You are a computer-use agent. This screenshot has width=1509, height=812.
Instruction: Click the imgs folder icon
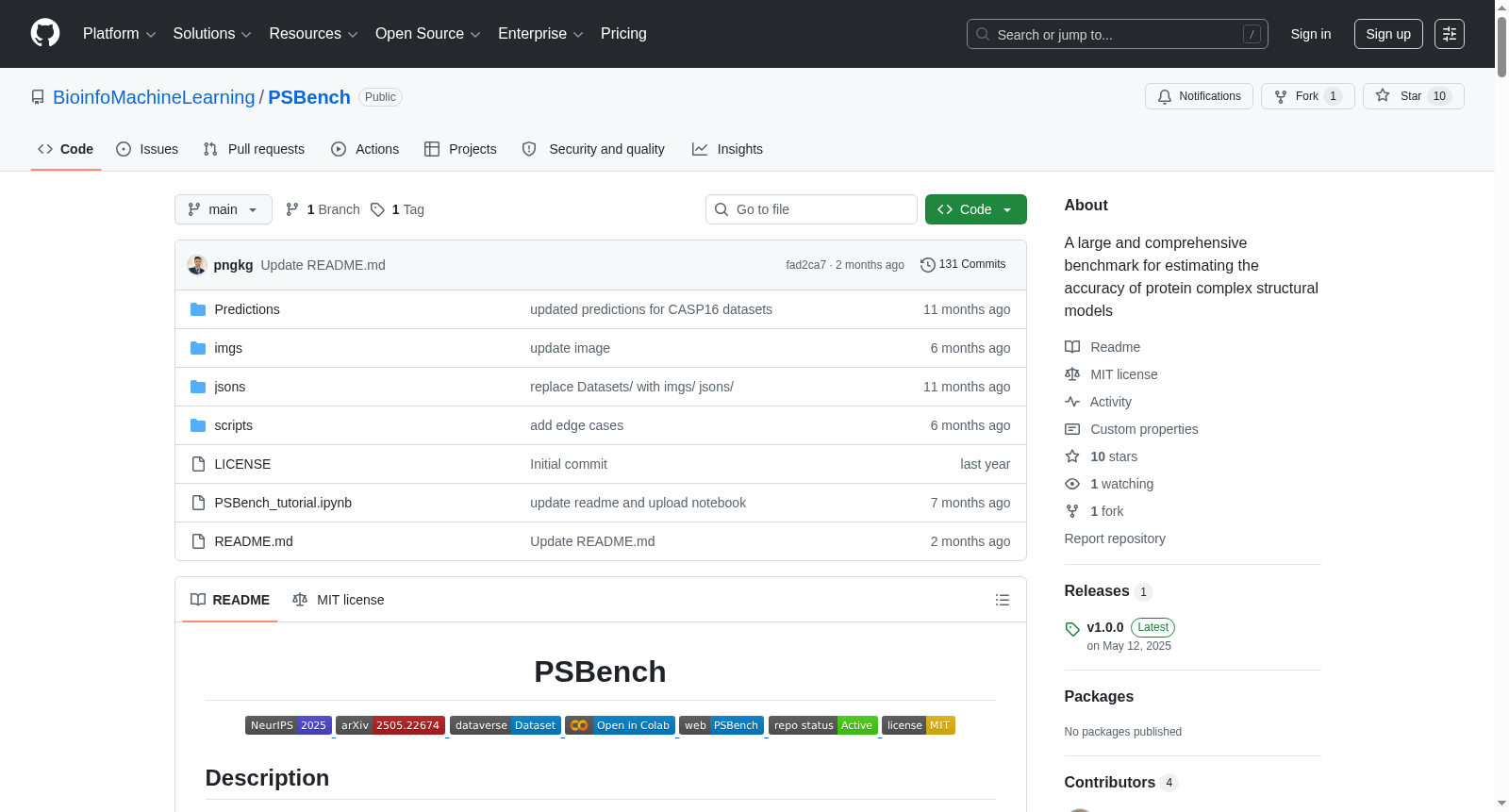pos(198,348)
